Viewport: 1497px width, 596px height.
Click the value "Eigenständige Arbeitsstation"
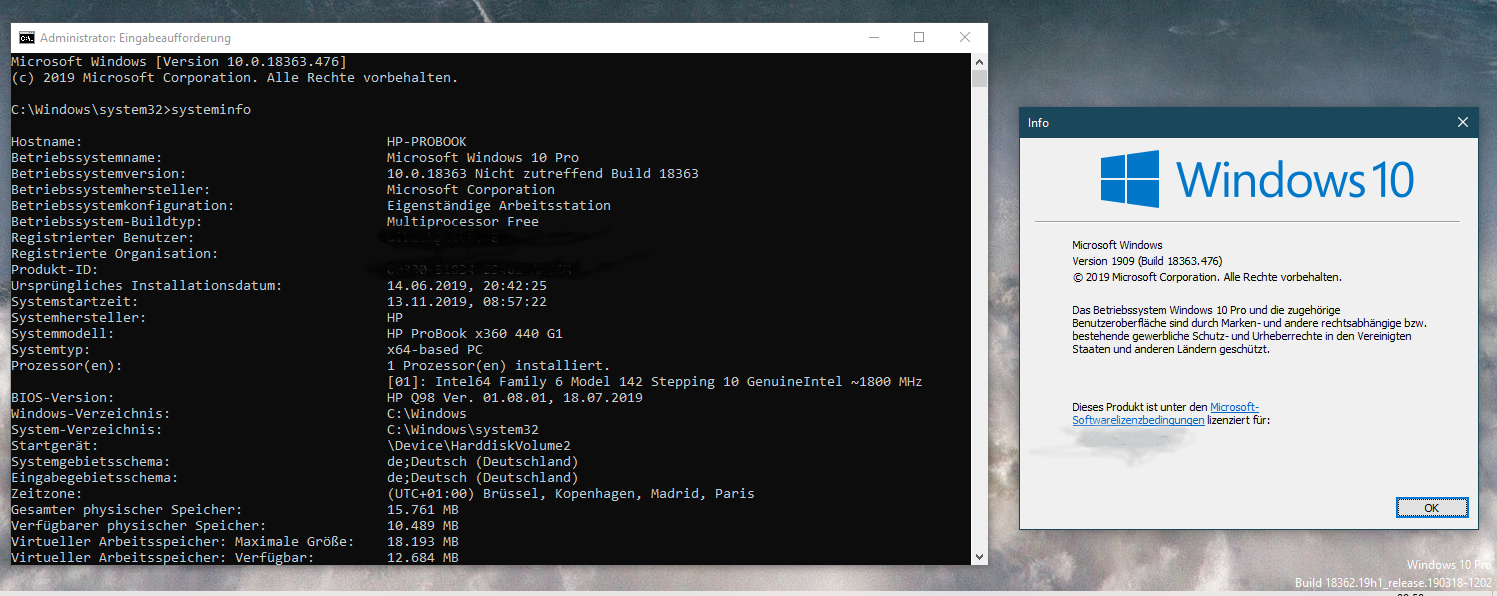pos(499,206)
